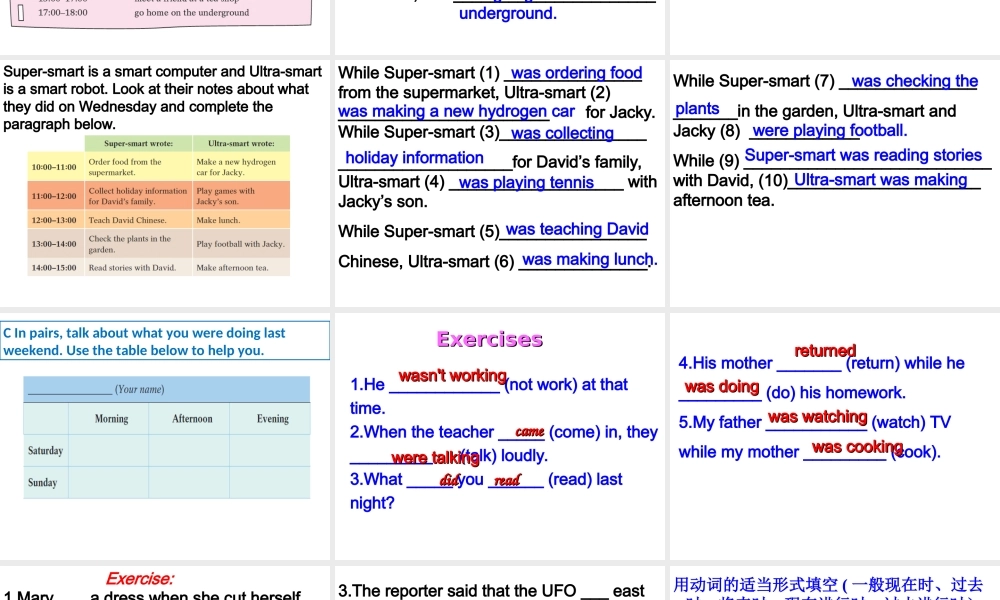Select the slide starting 'While Super-smart (1)'
The height and width of the screenshot is (600, 1000).
click(499, 182)
